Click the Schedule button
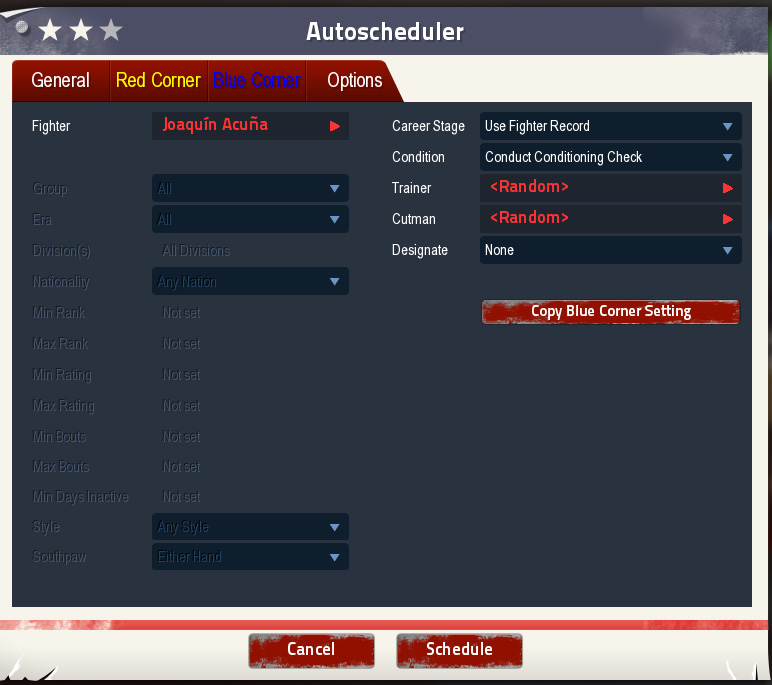 click(x=459, y=650)
